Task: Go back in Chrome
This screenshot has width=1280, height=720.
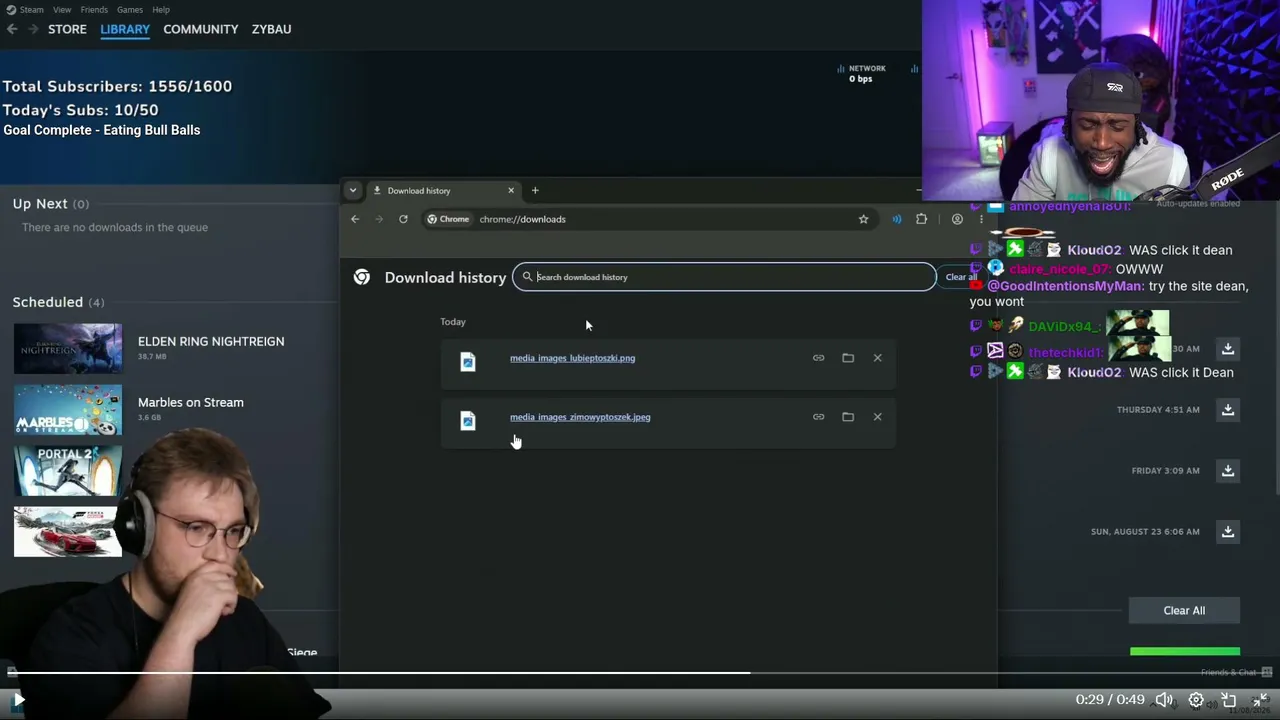Action: click(355, 219)
